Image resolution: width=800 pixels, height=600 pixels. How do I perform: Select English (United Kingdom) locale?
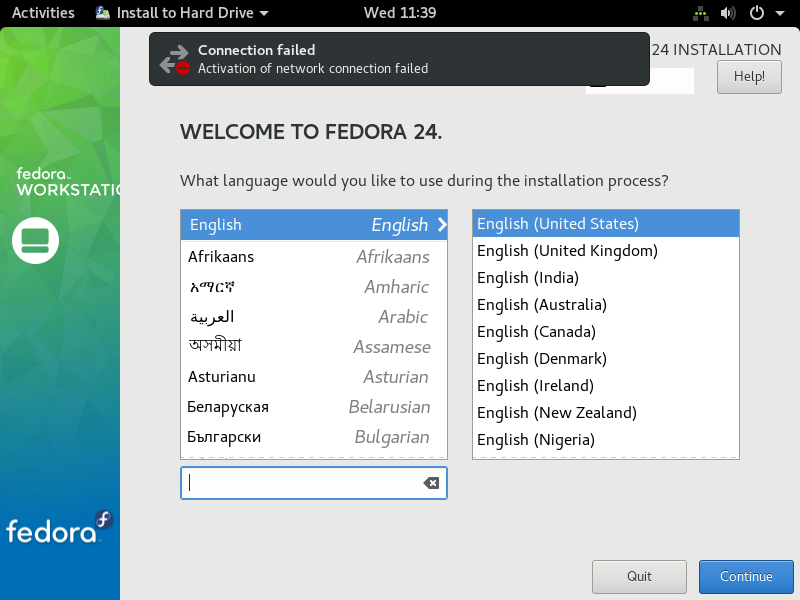pyautogui.click(x=606, y=251)
